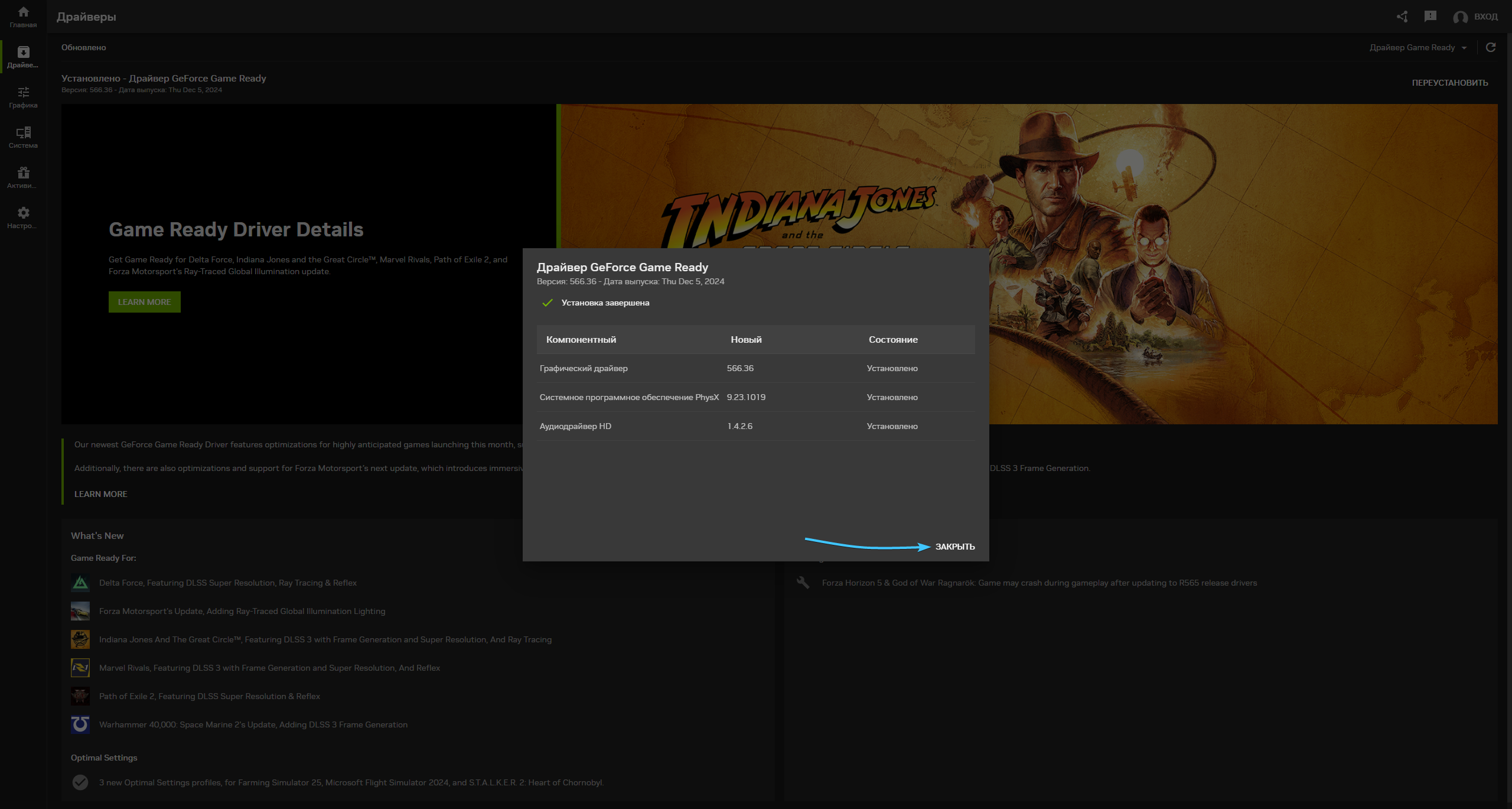Expand the Драйвер Game Ready dropdown
1512x809 pixels.
[x=1419, y=47]
